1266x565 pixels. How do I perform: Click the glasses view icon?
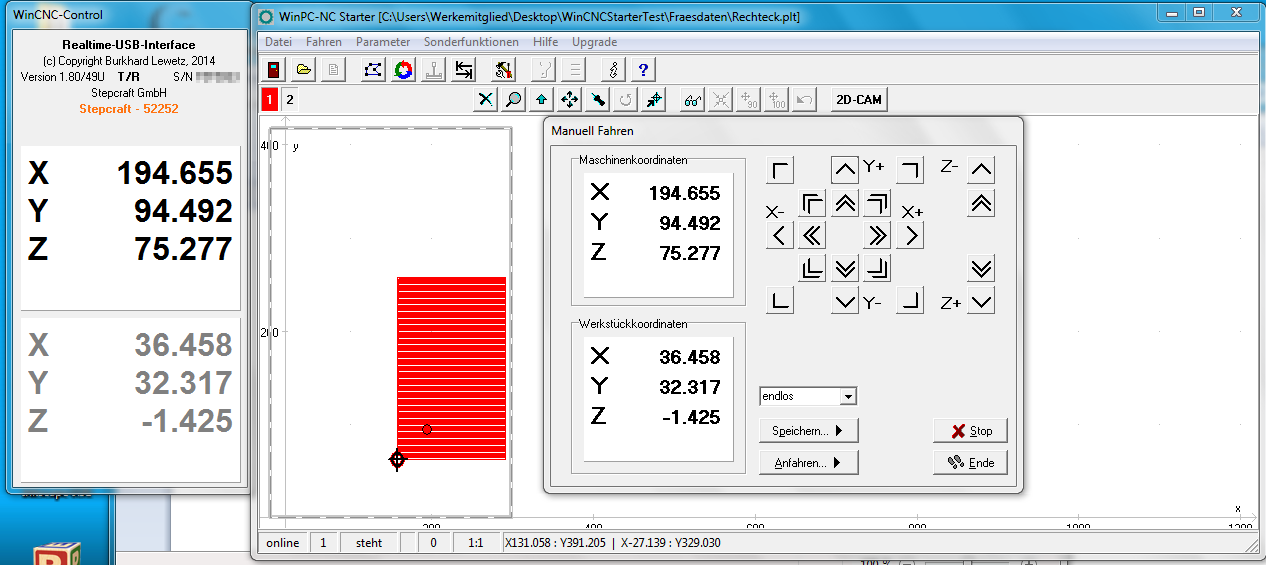coord(692,99)
